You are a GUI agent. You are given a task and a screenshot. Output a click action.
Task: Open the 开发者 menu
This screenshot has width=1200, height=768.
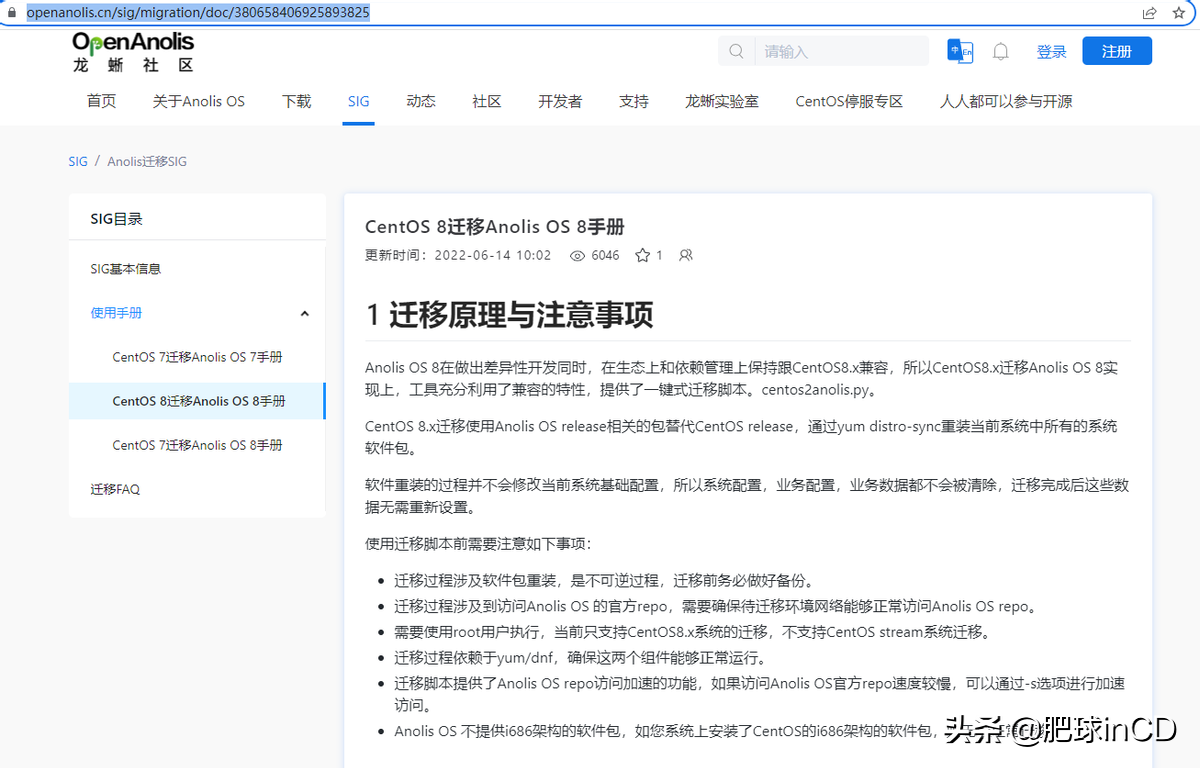[560, 101]
